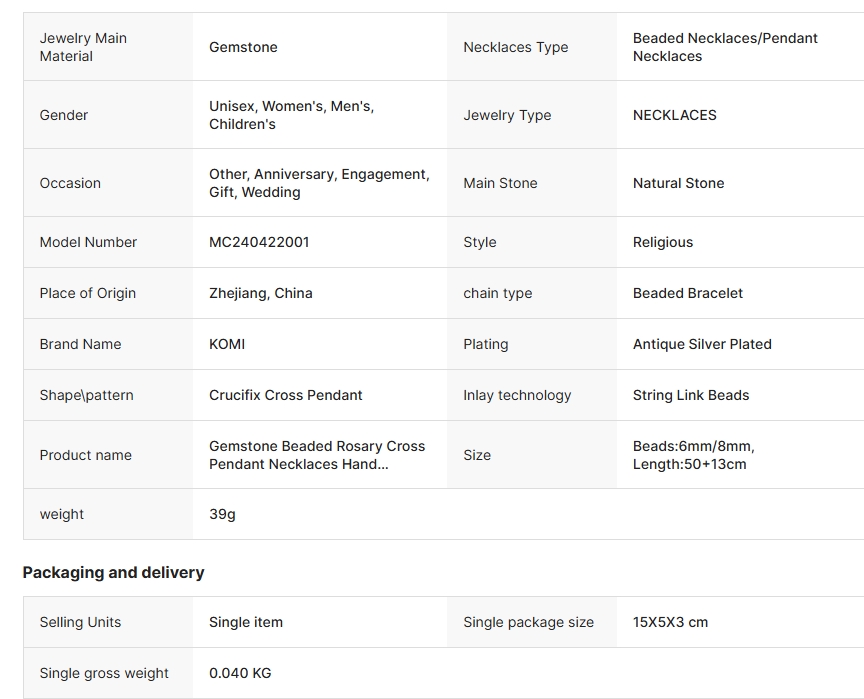The width and height of the screenshot is (864, 699).
Task: Click the 'Zhejiang, China' origin value
Action: 261,293
